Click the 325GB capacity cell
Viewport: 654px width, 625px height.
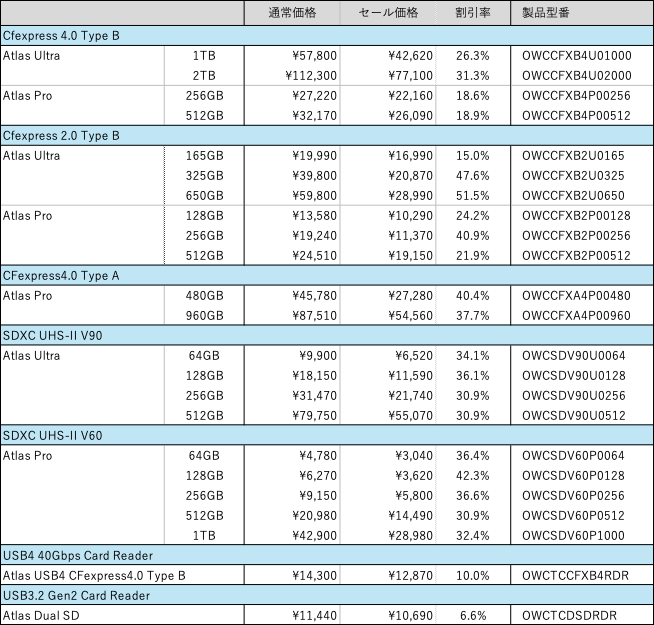coord(204,176)
